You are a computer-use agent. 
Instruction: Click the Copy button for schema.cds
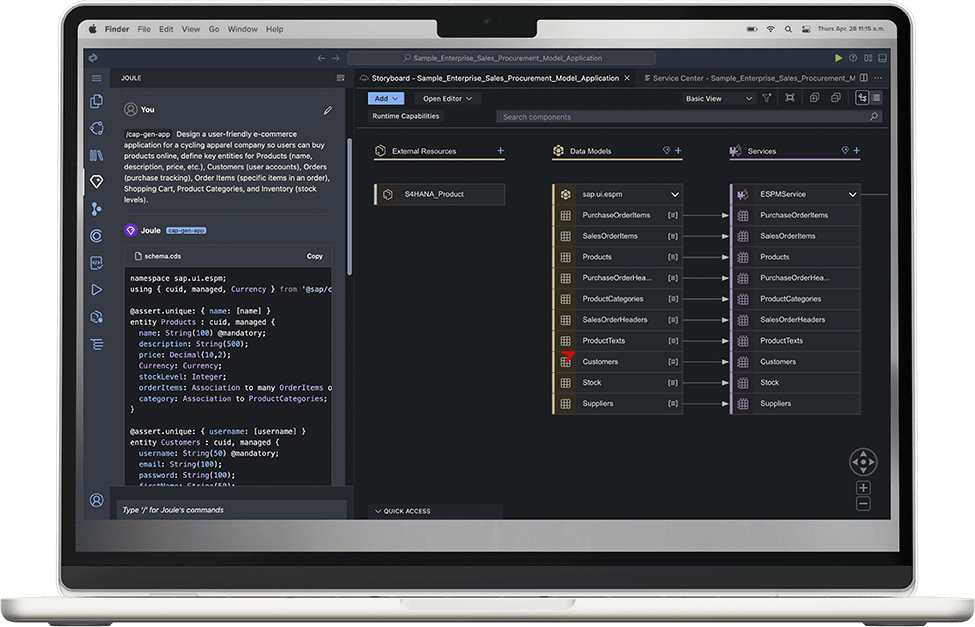coord(314,256)
